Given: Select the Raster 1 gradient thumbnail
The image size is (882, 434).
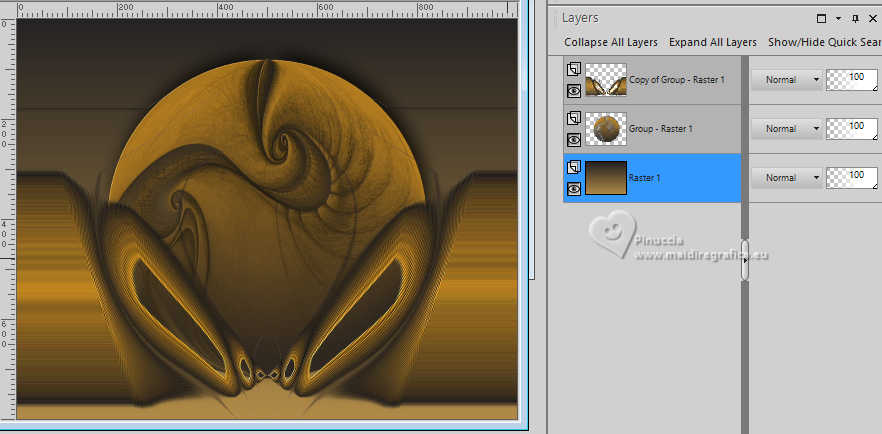Looking at the screenshot, I should pos(606,178).
